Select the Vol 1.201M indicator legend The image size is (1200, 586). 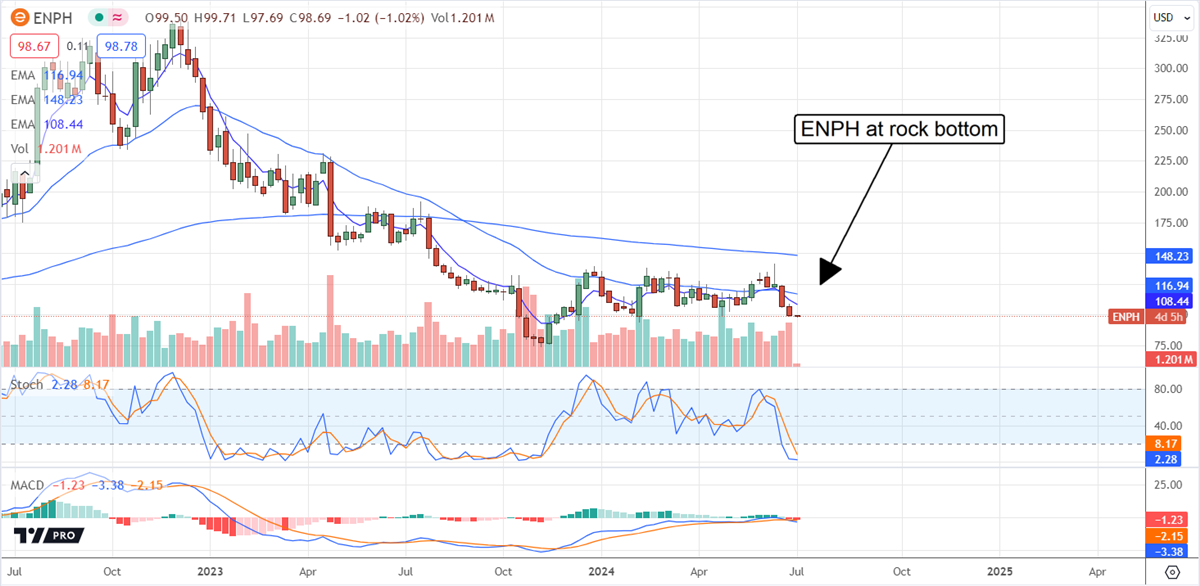pyautogui.click(x=45, y=149)
